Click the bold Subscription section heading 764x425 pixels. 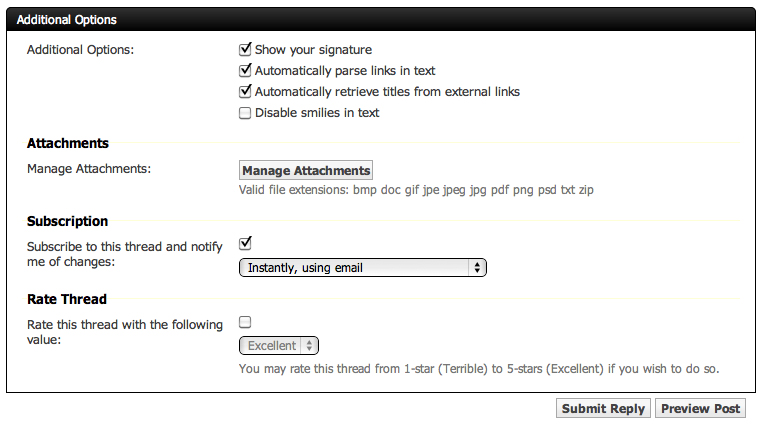(x=68, y=221)
